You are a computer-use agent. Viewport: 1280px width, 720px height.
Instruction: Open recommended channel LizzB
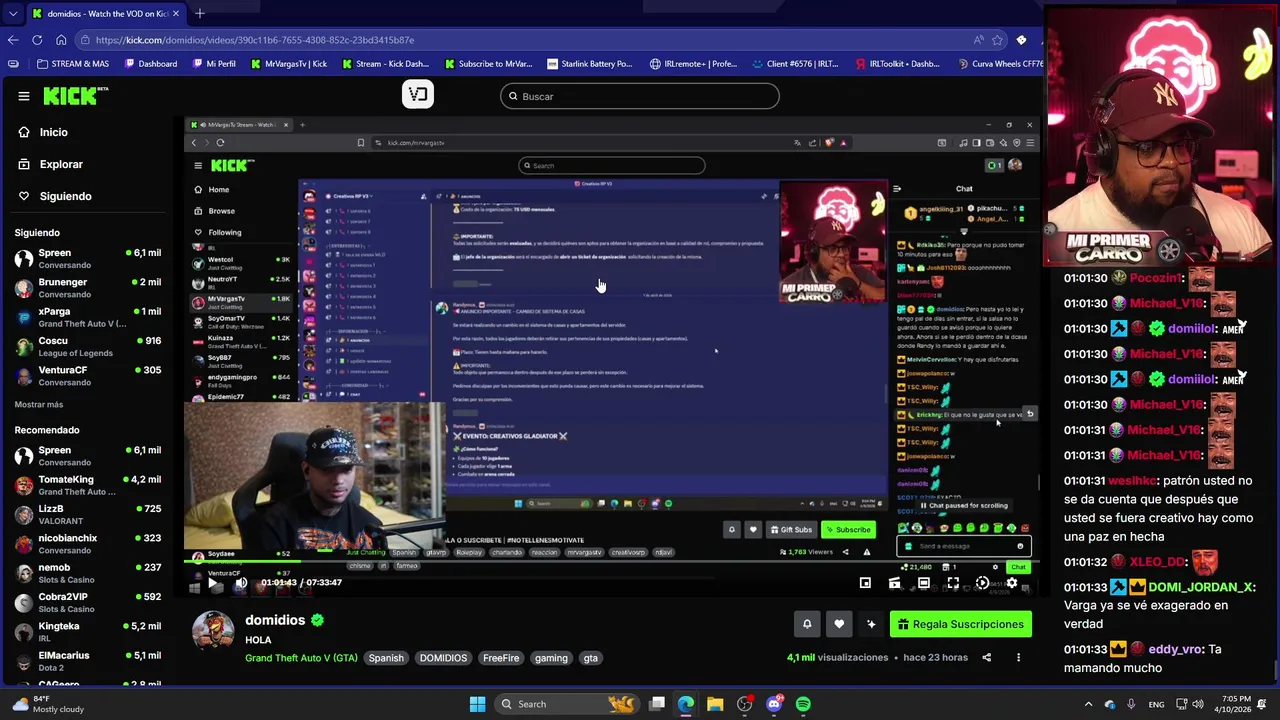[88, 514]
